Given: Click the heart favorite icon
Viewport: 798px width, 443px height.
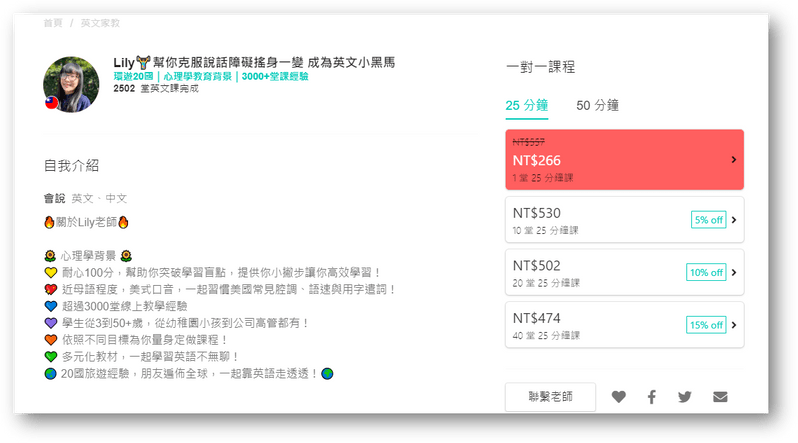Looking at the screenshot, I should [x=619, y=397].
